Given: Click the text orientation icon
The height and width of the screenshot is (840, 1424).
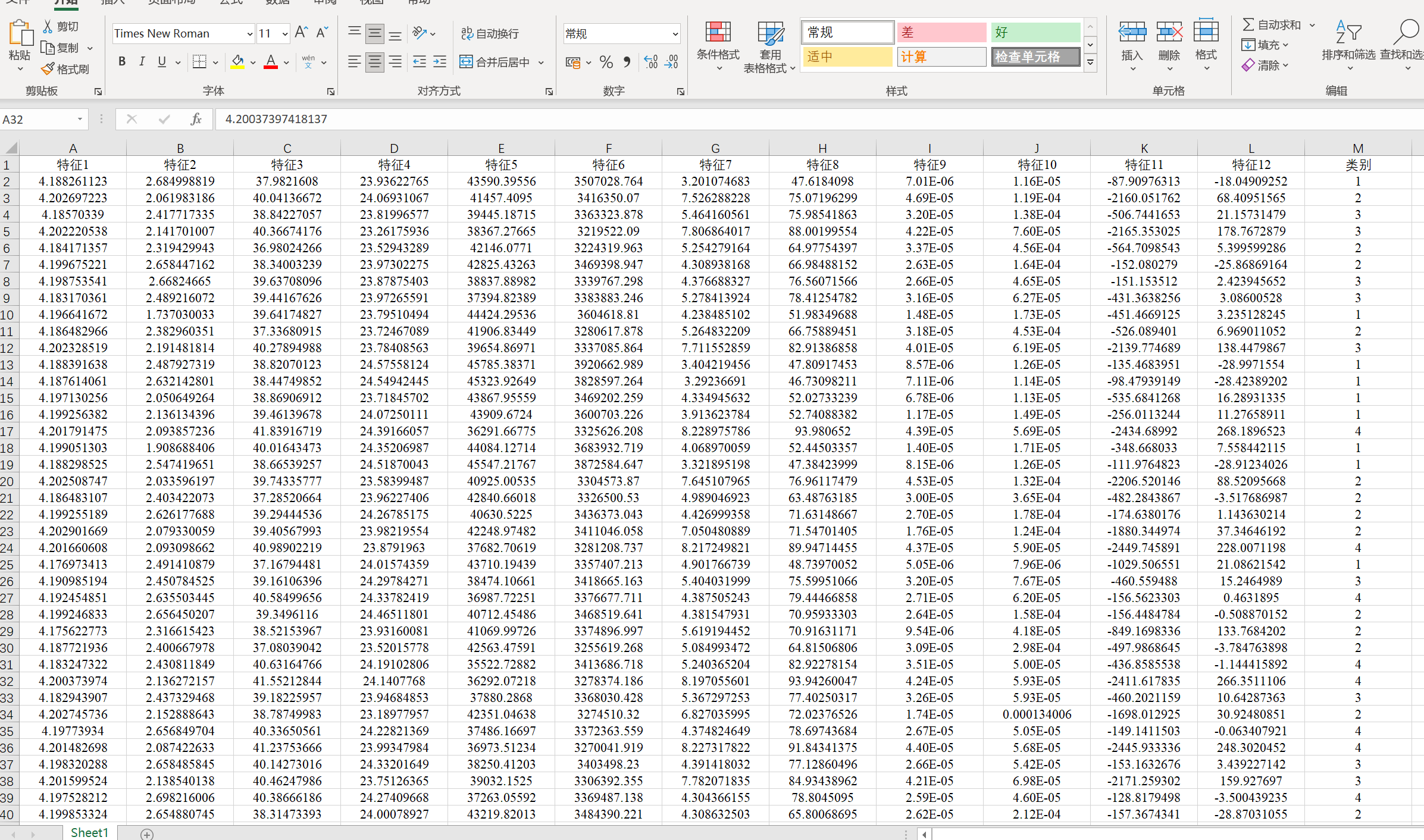Looking at the screenshot, I should pos(420,33).
